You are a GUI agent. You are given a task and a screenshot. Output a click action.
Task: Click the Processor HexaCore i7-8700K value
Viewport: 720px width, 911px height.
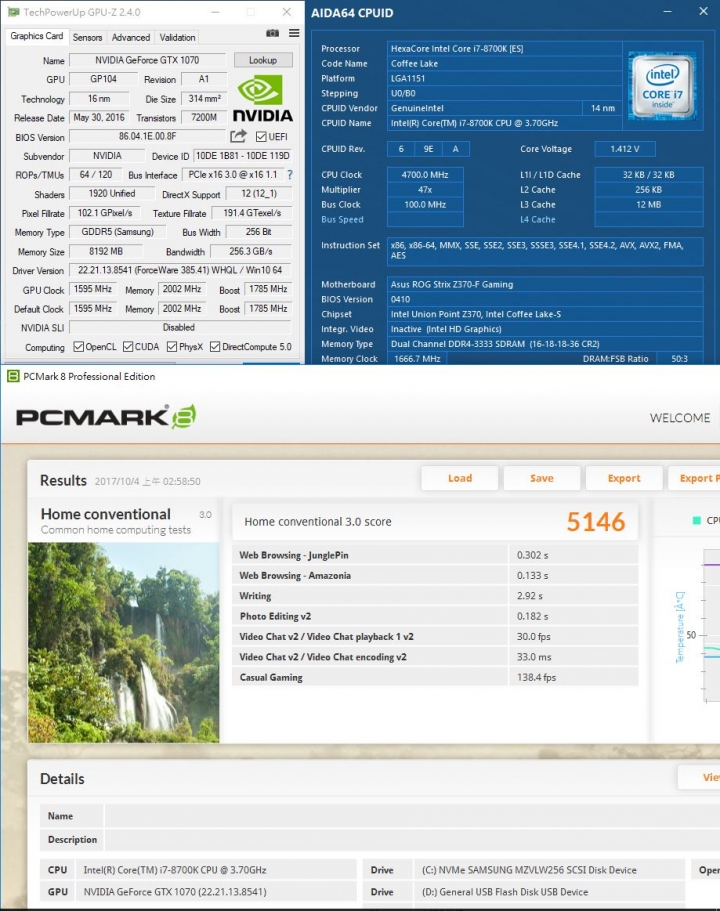click(504, 48)
